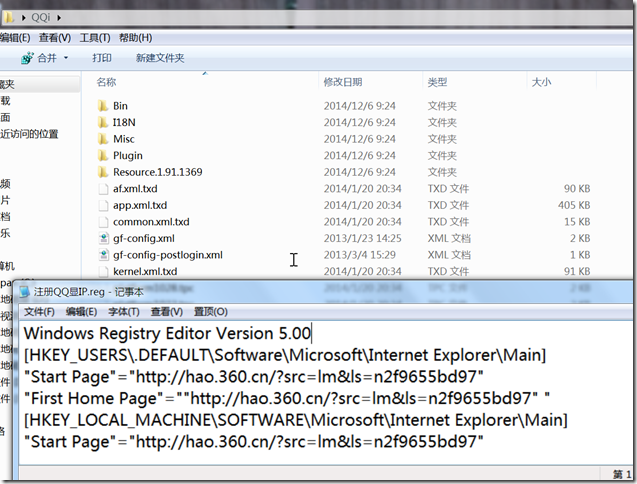
Task: Expand the breadcrumb arrow after QQi
Action: (x=59, y=17)
